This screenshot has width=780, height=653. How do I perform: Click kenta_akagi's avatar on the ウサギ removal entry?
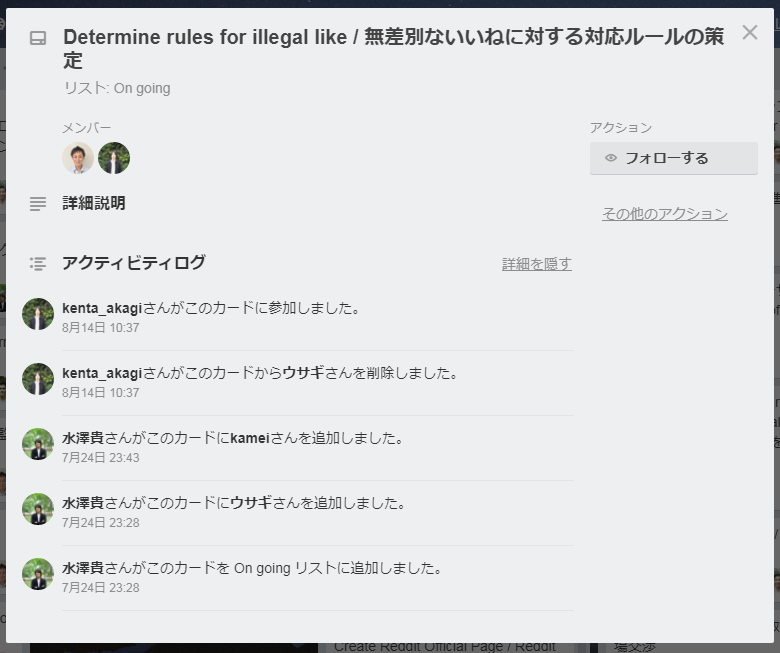pos(38,379)
